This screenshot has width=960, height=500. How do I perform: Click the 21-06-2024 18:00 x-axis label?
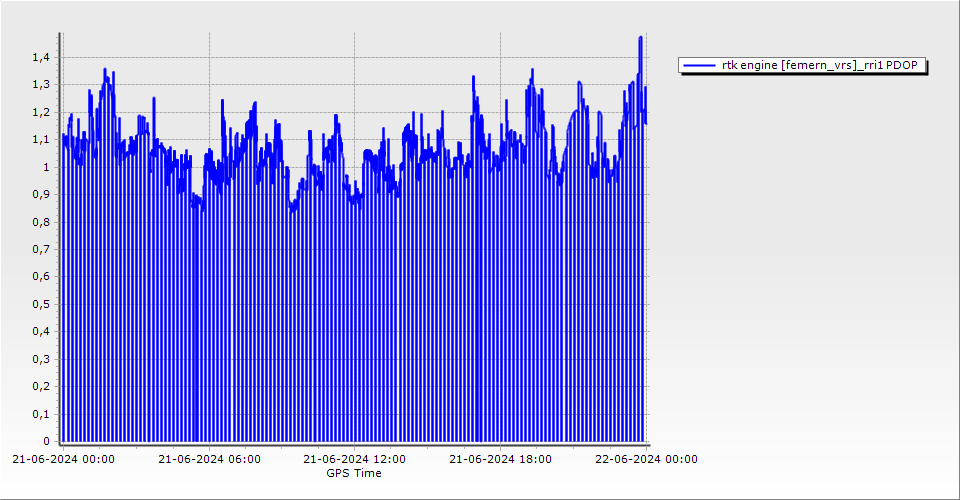click(501, 460)
